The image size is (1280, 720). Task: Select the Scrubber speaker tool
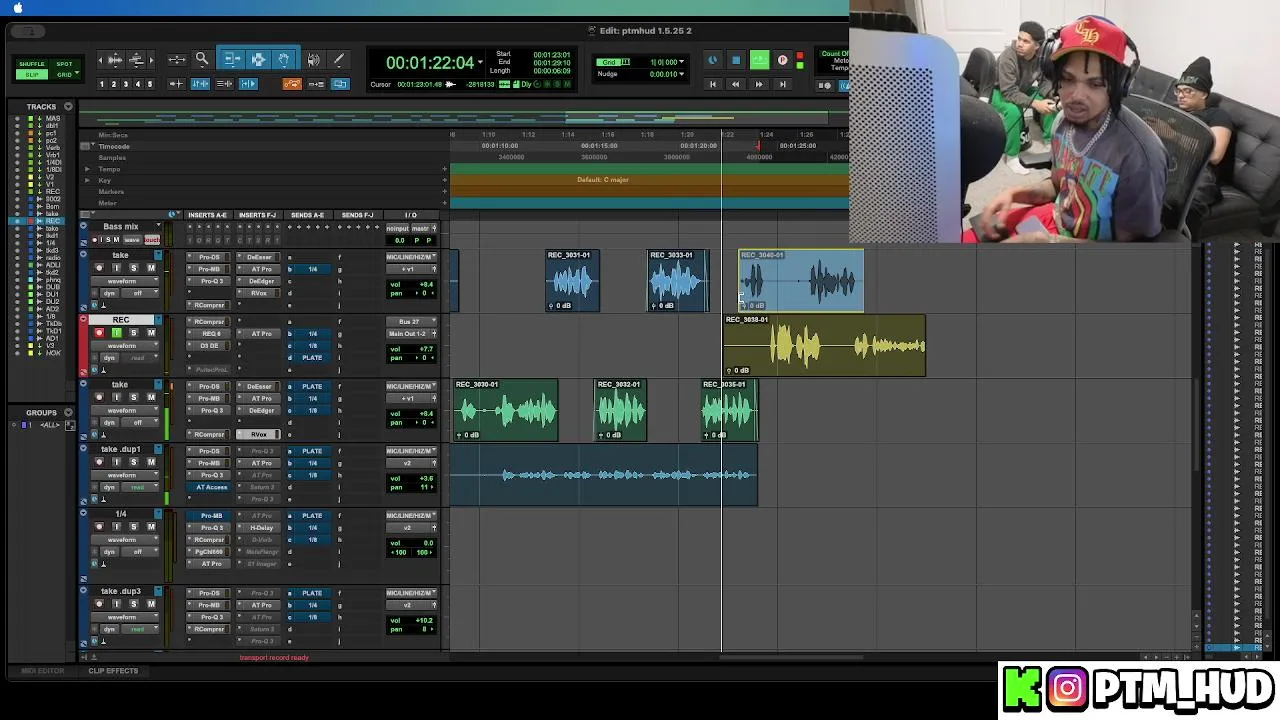314,60
